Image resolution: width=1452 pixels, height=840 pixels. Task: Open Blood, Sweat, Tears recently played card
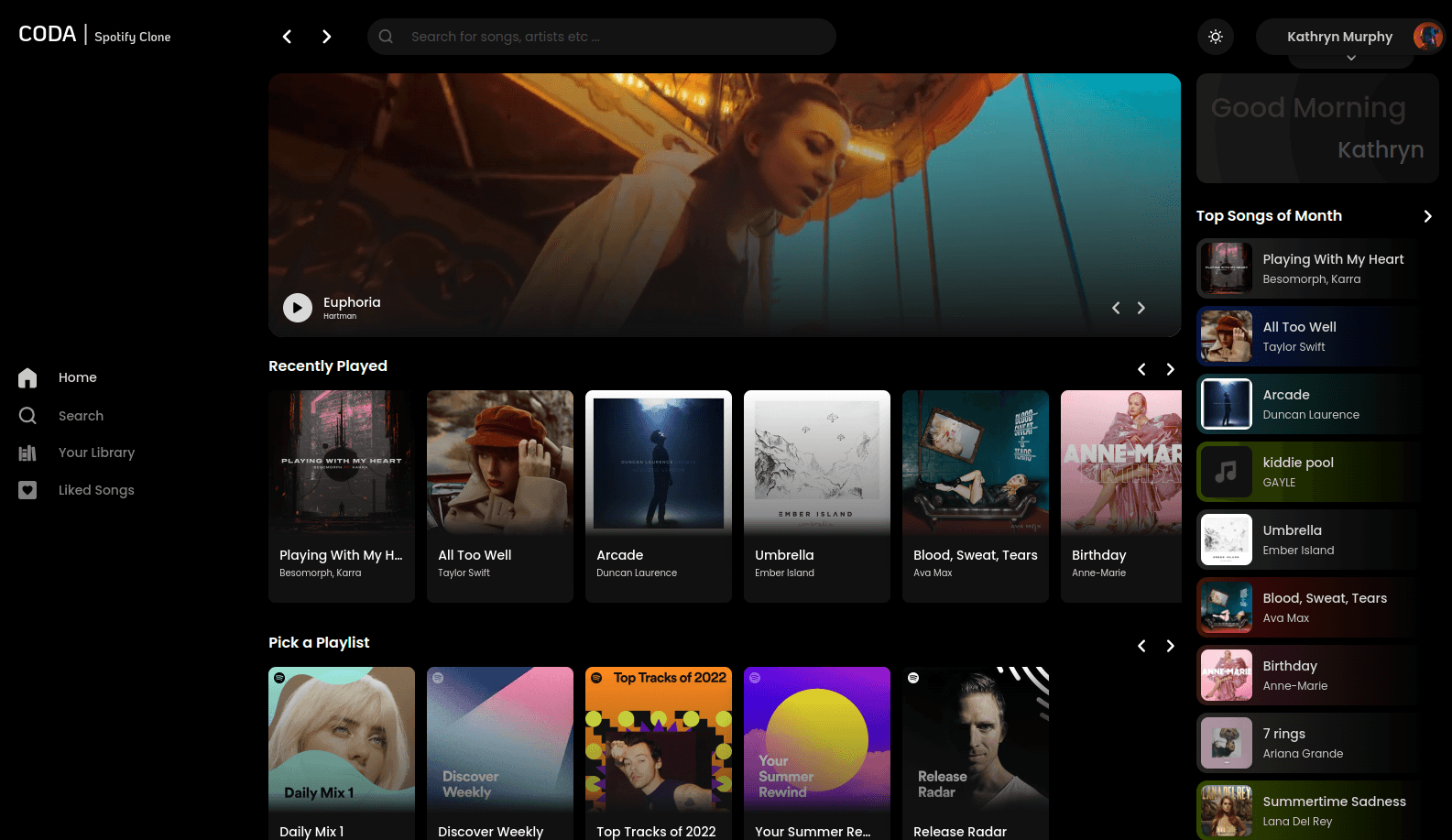[x=976, y=496]
